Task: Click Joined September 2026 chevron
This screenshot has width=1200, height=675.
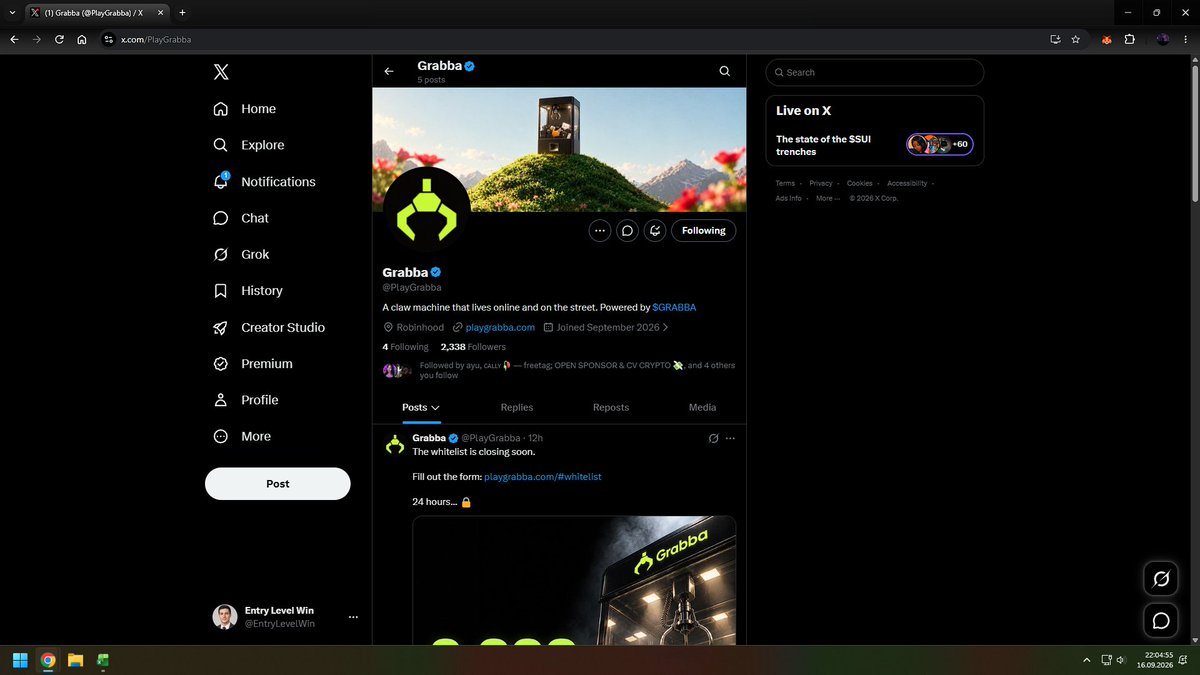Action: pos(666,327)
